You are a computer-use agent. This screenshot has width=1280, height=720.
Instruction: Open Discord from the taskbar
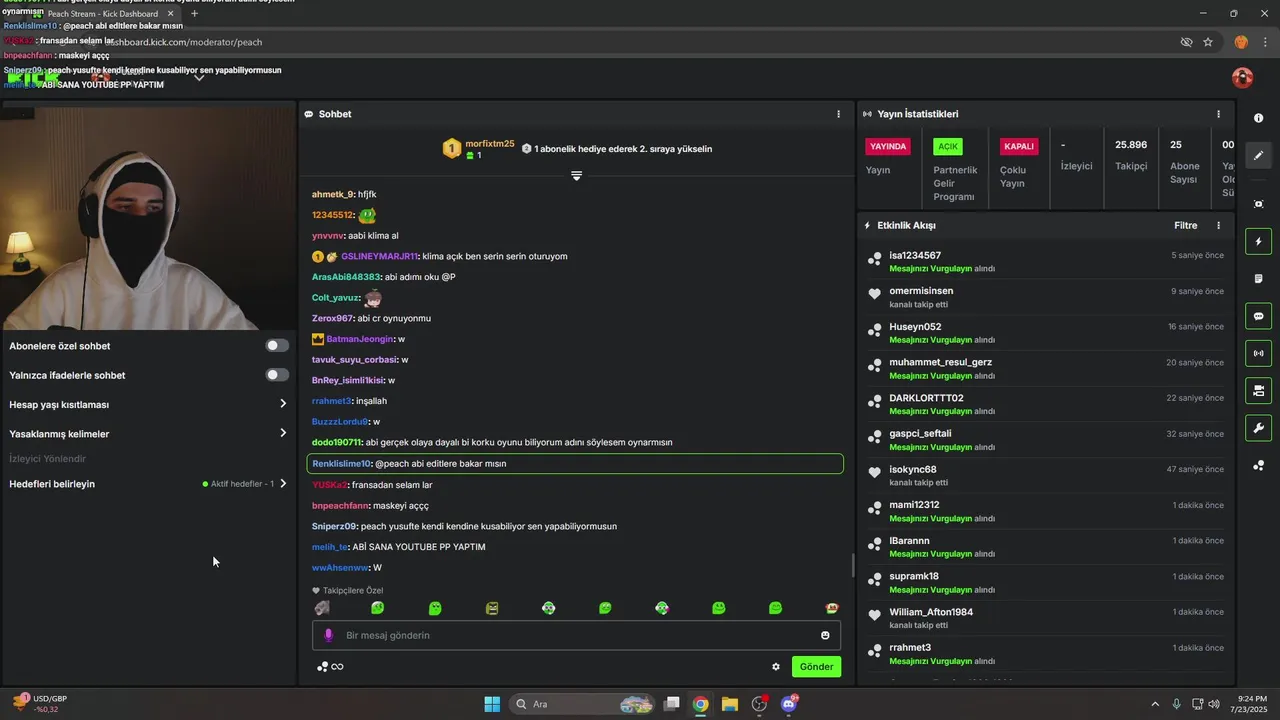pyautogui.click(x=789, y=704)
